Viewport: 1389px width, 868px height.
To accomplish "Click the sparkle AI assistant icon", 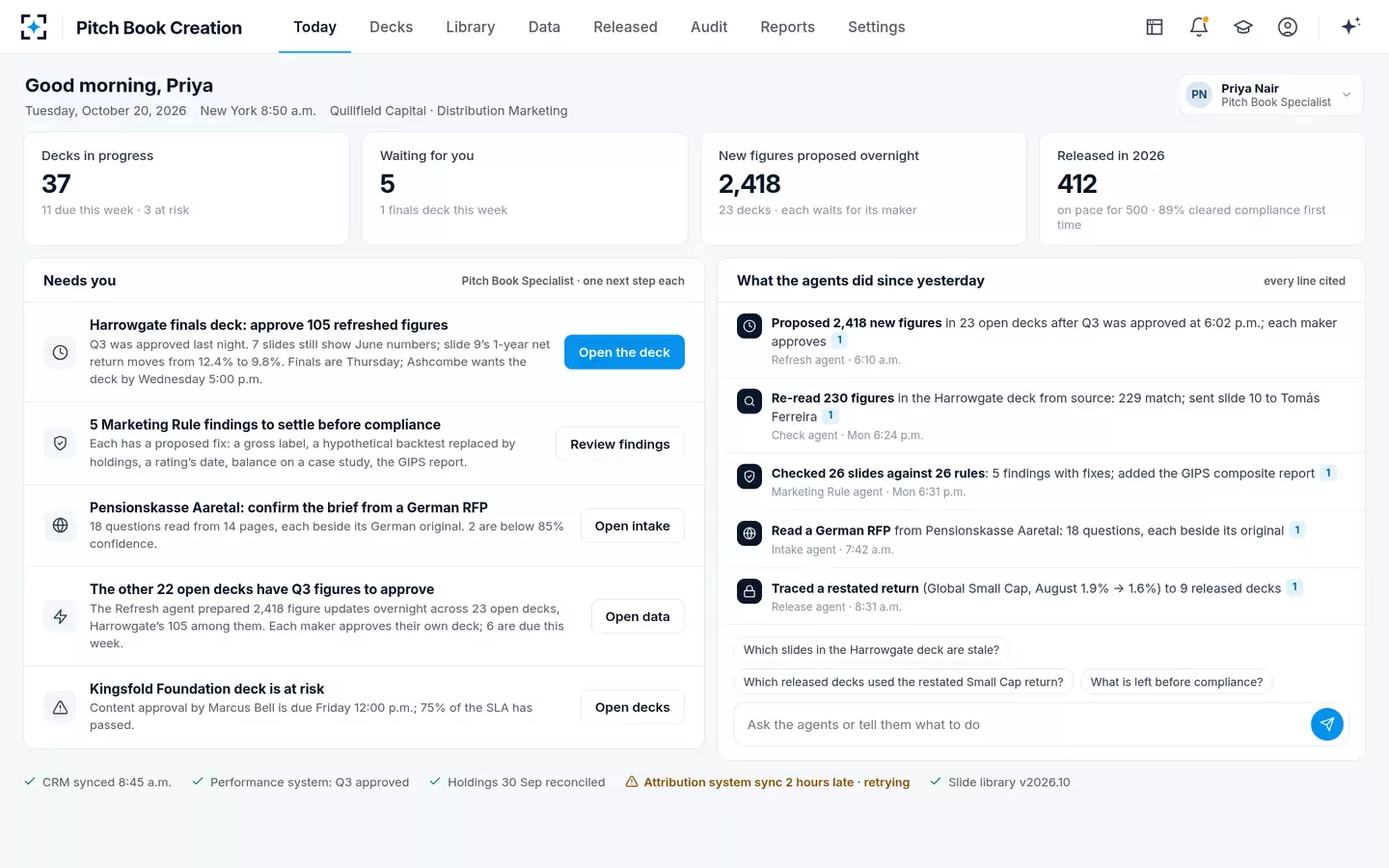I will click(x=1350, y=27).
